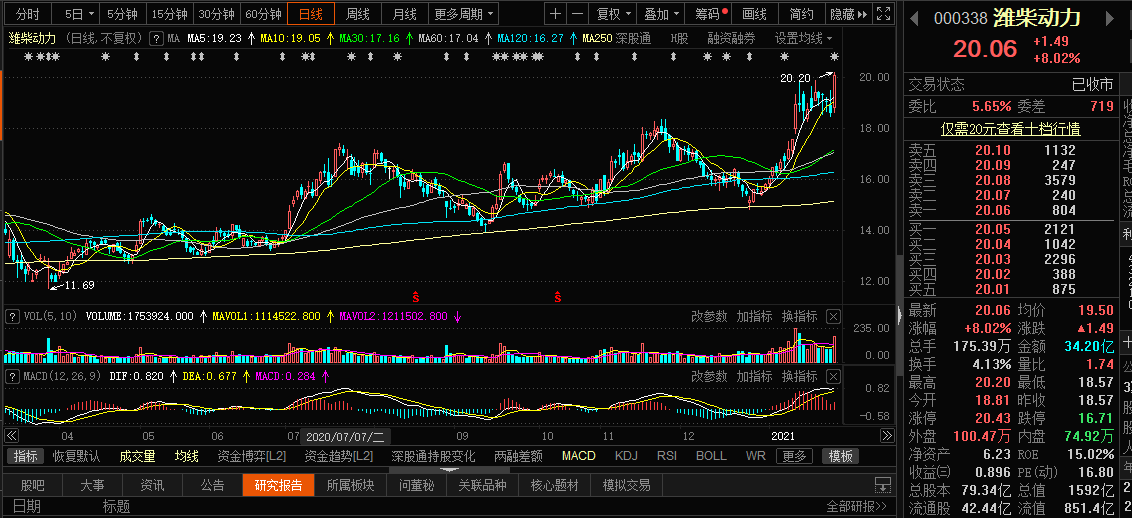This screenshot has width=1132, height=518.
Task: Click 改参数 in the VOL panel
Action: pos(709,316)
